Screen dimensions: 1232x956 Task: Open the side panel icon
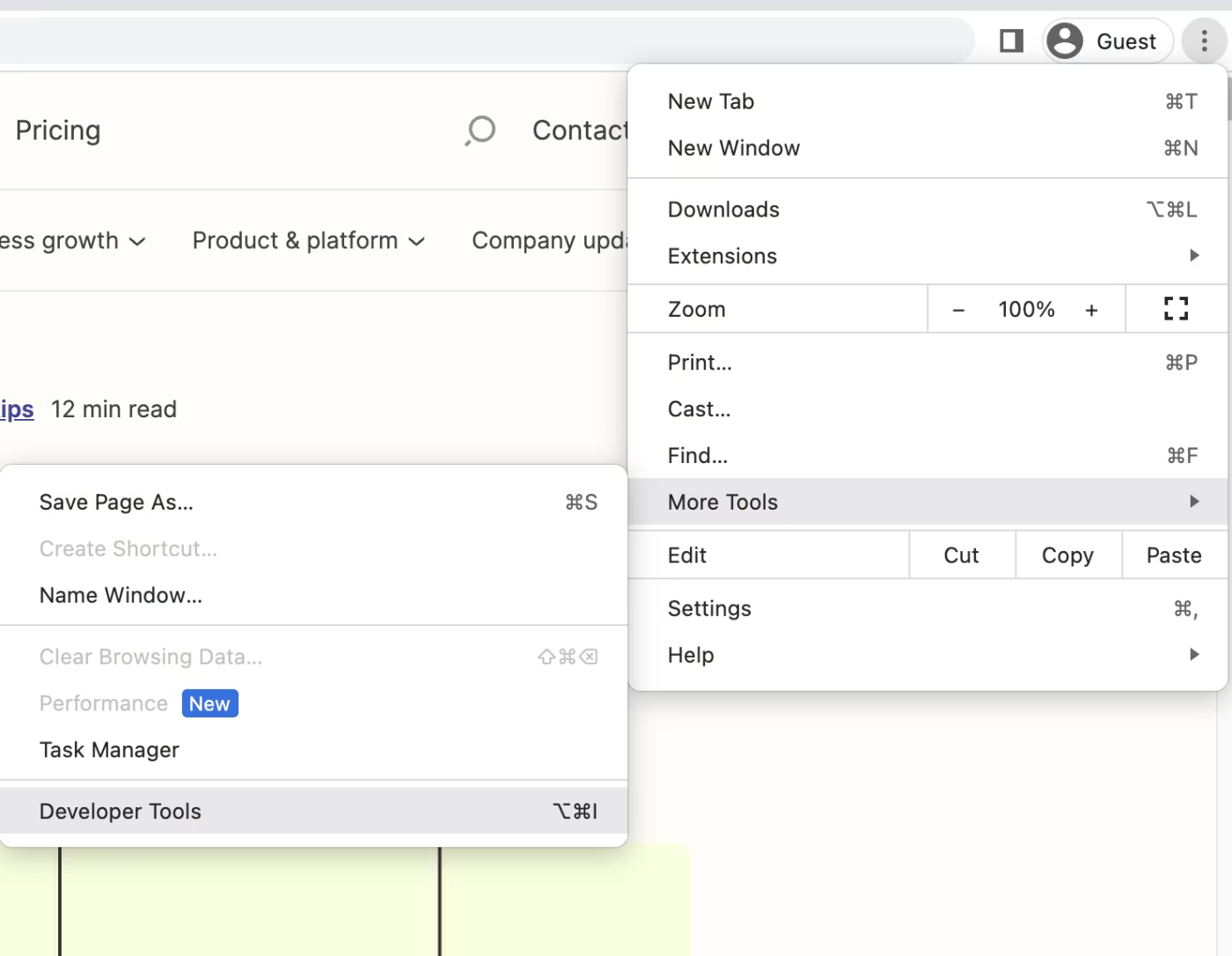(x=1010, y=40)
